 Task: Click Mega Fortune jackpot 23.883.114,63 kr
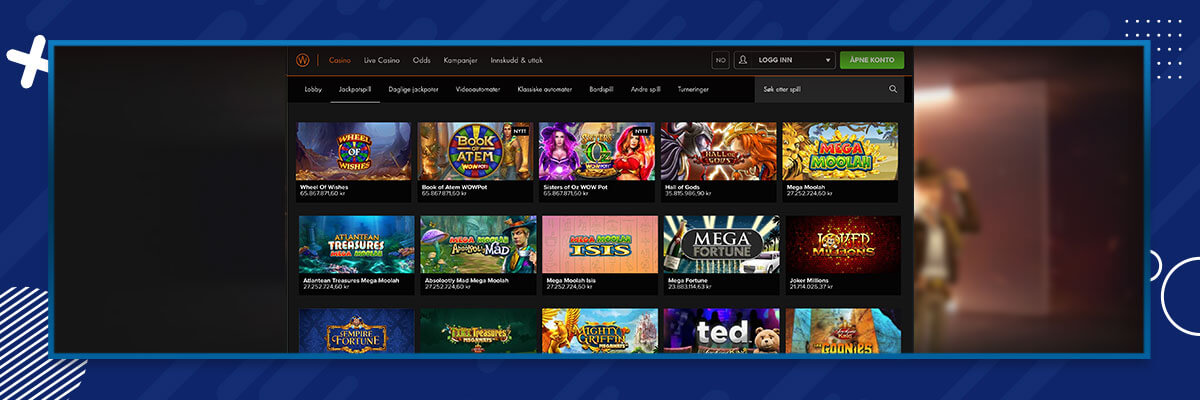point(691,287)
